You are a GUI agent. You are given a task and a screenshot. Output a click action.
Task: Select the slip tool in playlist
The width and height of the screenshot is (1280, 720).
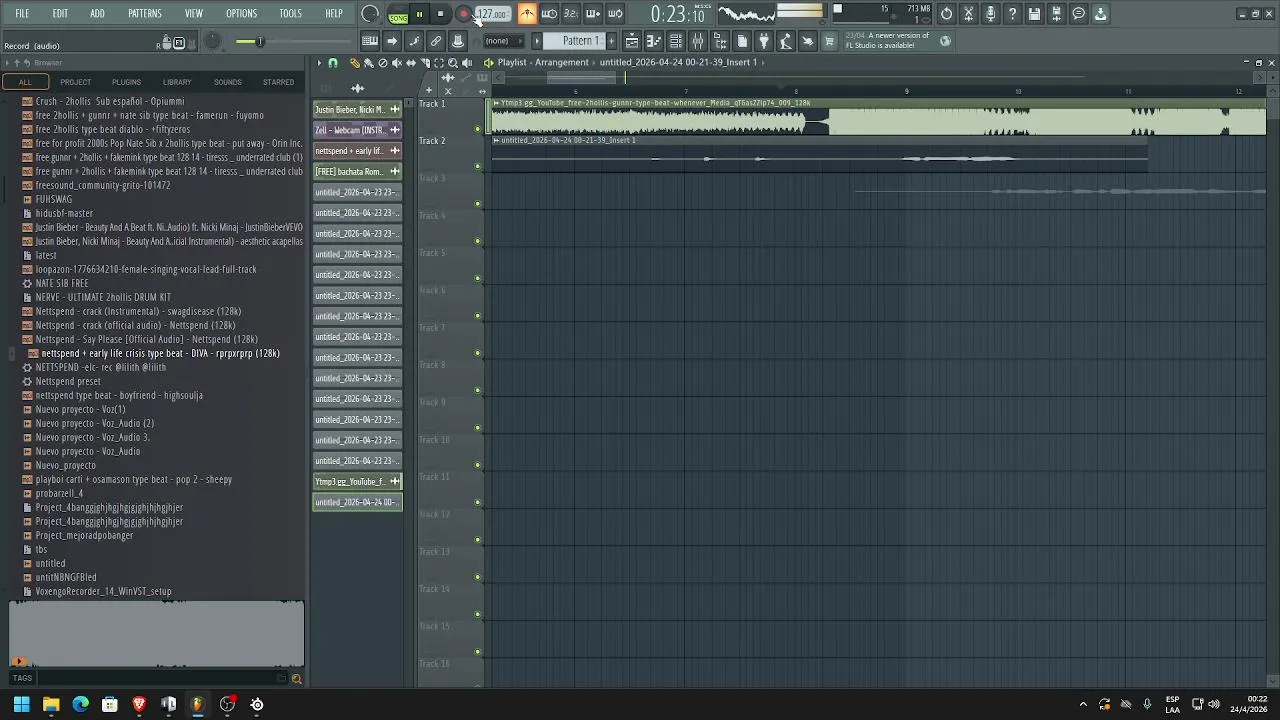pos(410,63)
